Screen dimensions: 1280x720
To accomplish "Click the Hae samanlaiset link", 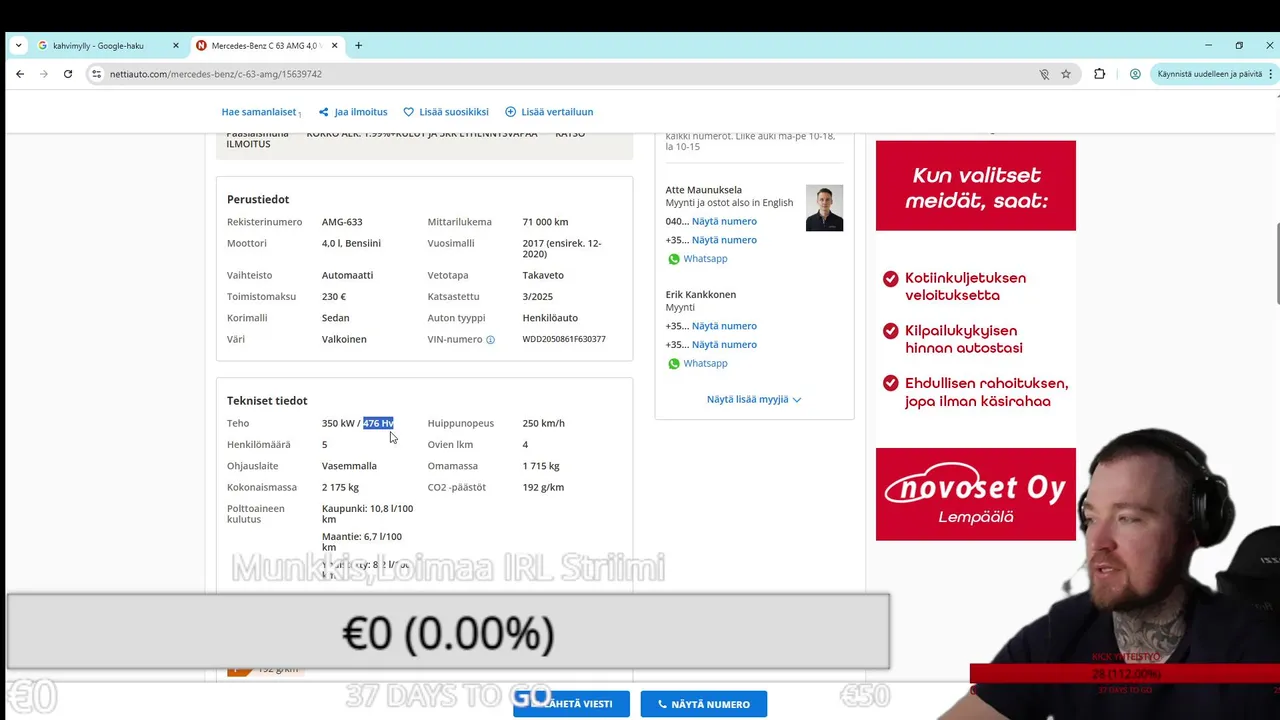I will [x=259, y=112].
